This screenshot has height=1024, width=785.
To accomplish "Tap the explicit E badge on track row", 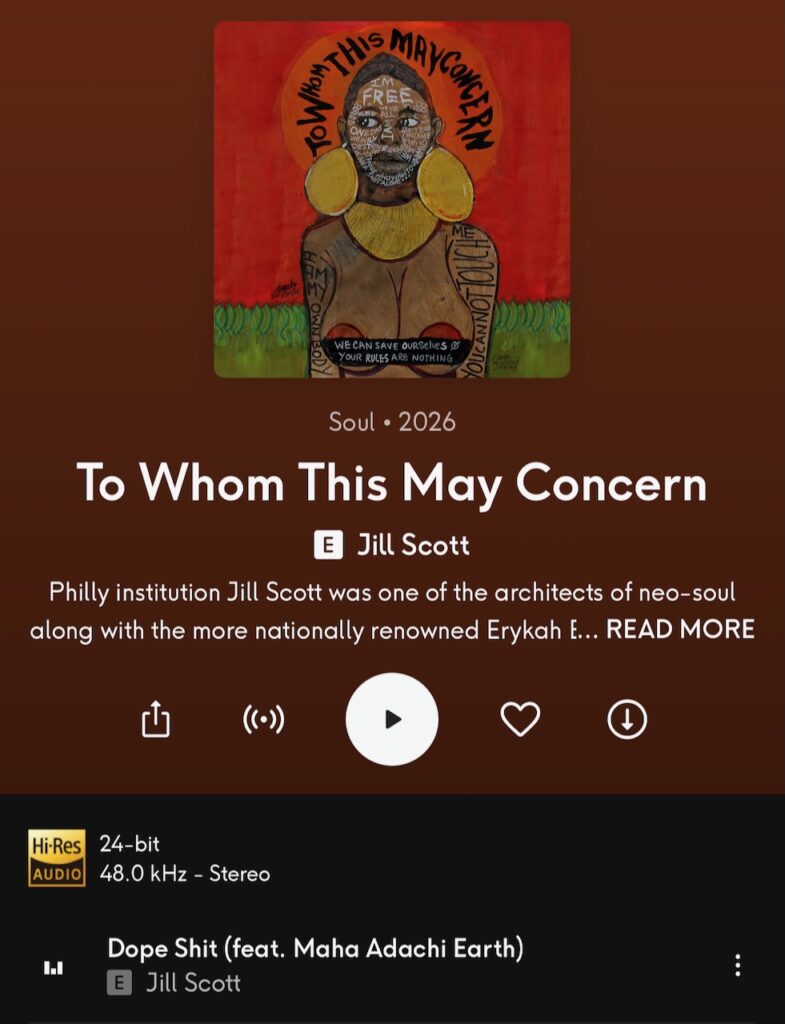I will coord(119,983).
